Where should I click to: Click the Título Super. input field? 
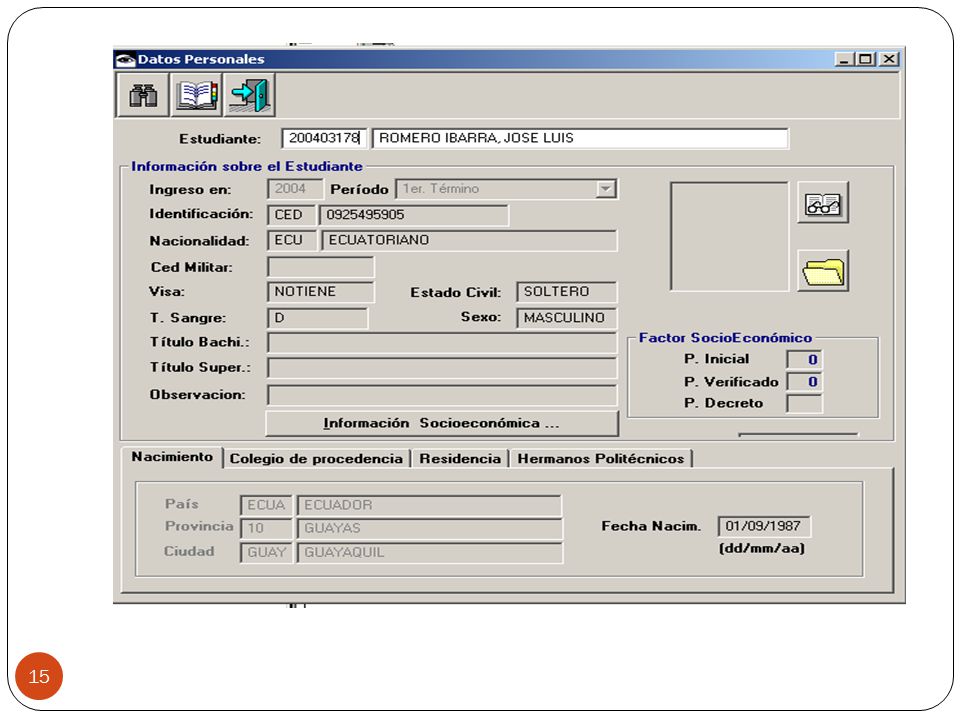441,368
